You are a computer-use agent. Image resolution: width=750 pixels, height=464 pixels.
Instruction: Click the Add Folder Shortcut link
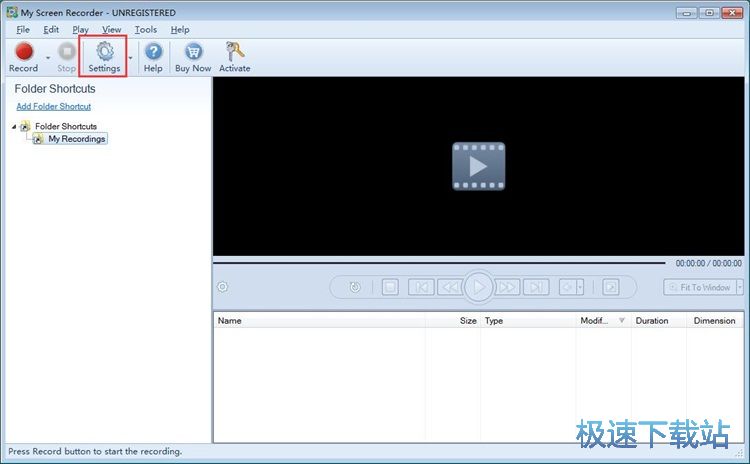click(54, 106)
